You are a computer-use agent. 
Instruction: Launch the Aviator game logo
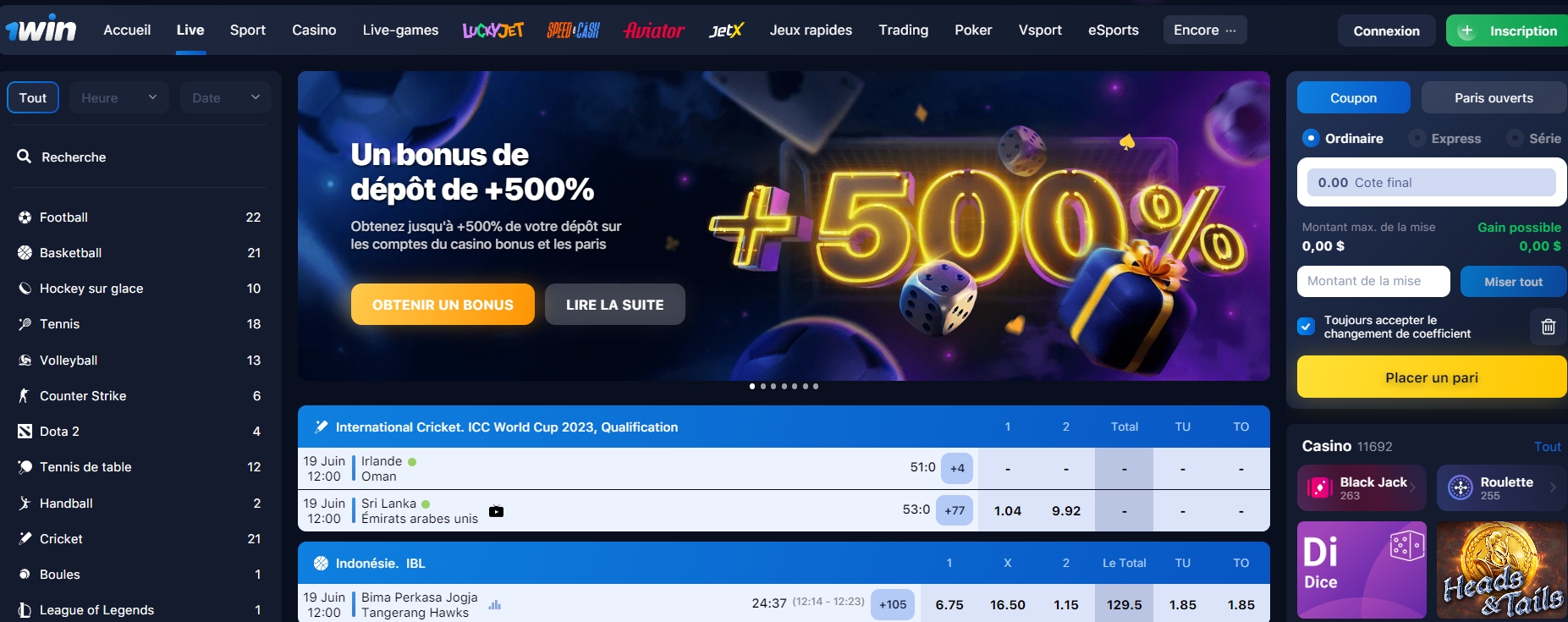(654, 30)
